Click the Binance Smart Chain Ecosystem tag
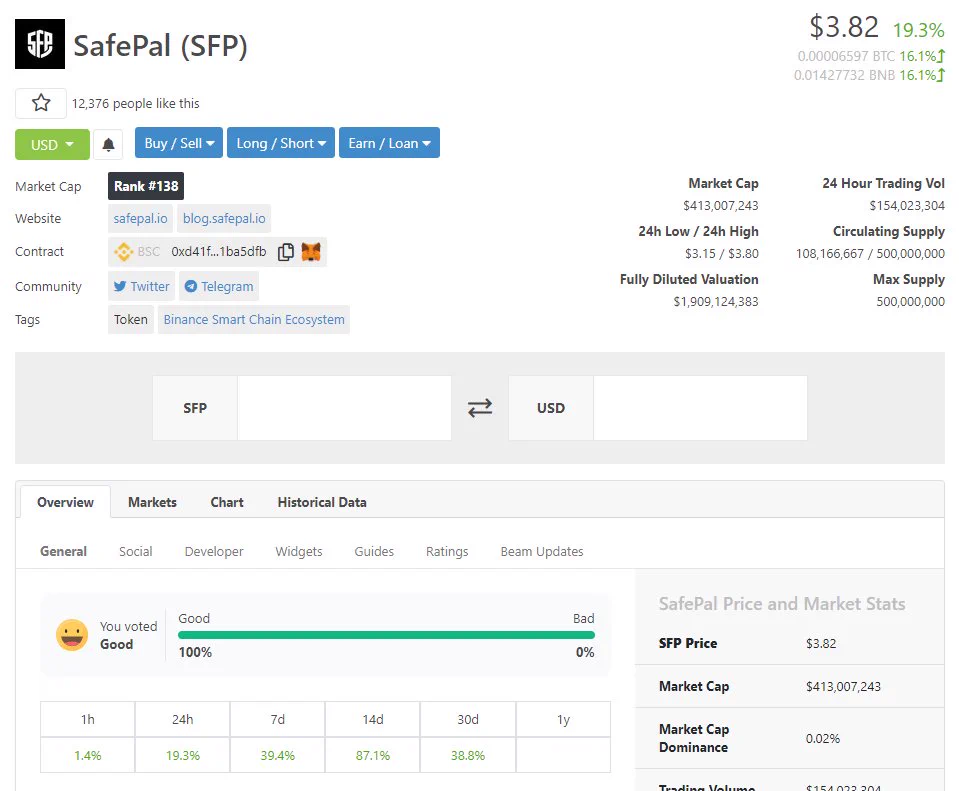 [x=254, y=319]
